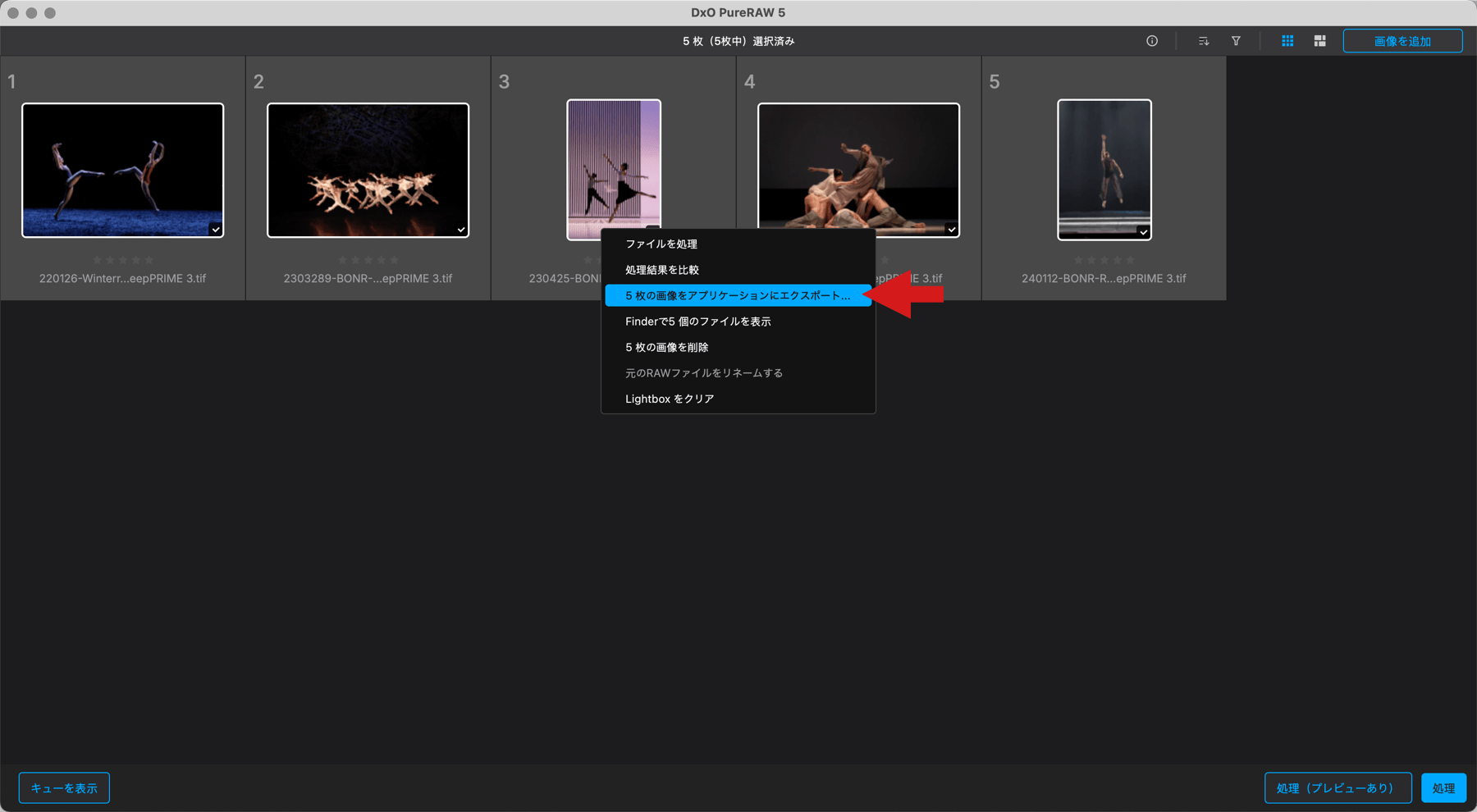This screenshot has height=812, width=1477.
Task: Choose 処理結果を比較 menu entry
Action: point(738,270)
